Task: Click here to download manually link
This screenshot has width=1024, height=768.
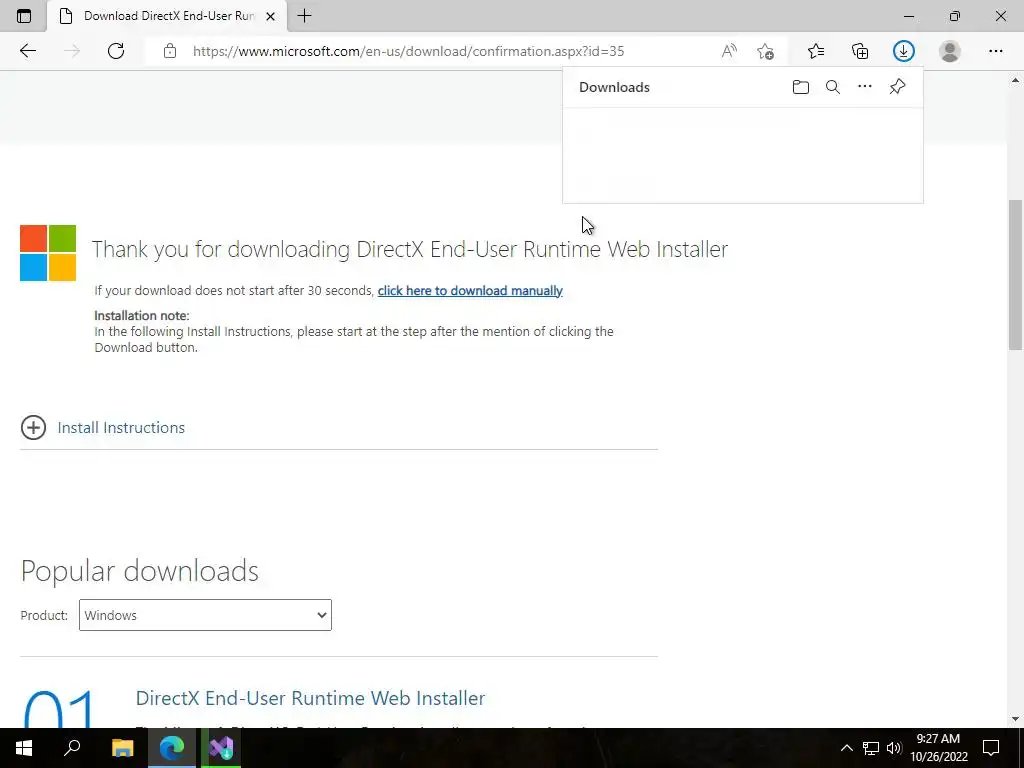Action: [x=470, y=291]
